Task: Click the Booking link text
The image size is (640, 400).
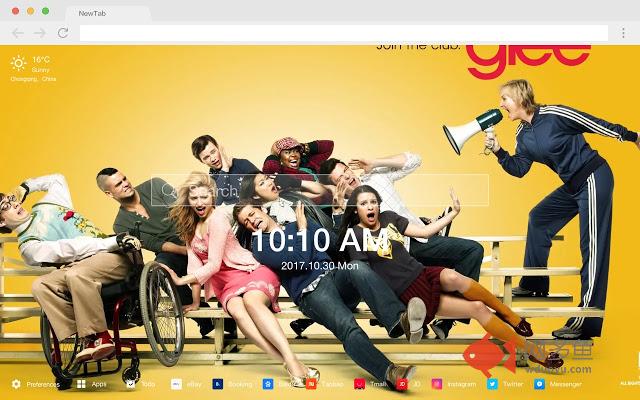Action: click(x=240, y=384)
